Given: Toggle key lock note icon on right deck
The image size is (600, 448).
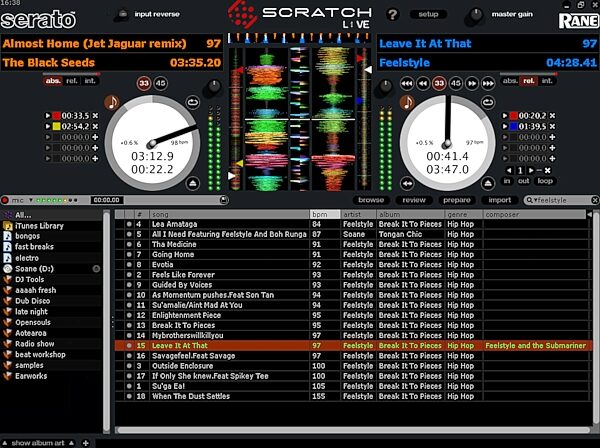Looking at the screenshot, I should (x=407, y=102).
